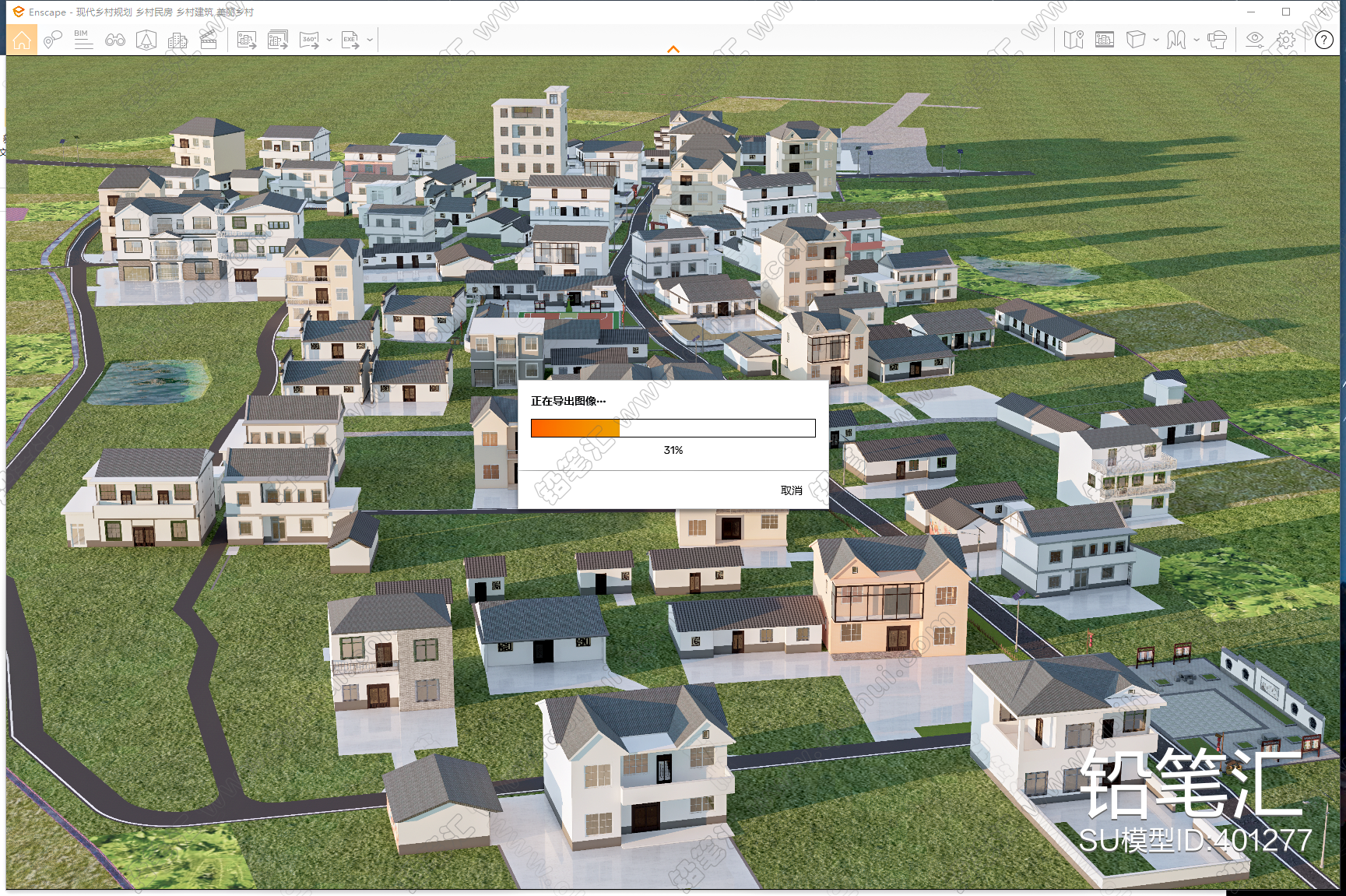
Task: Toggle the minimap with location pin icon
Action: pyautogui.click(x=1074, y=40)
